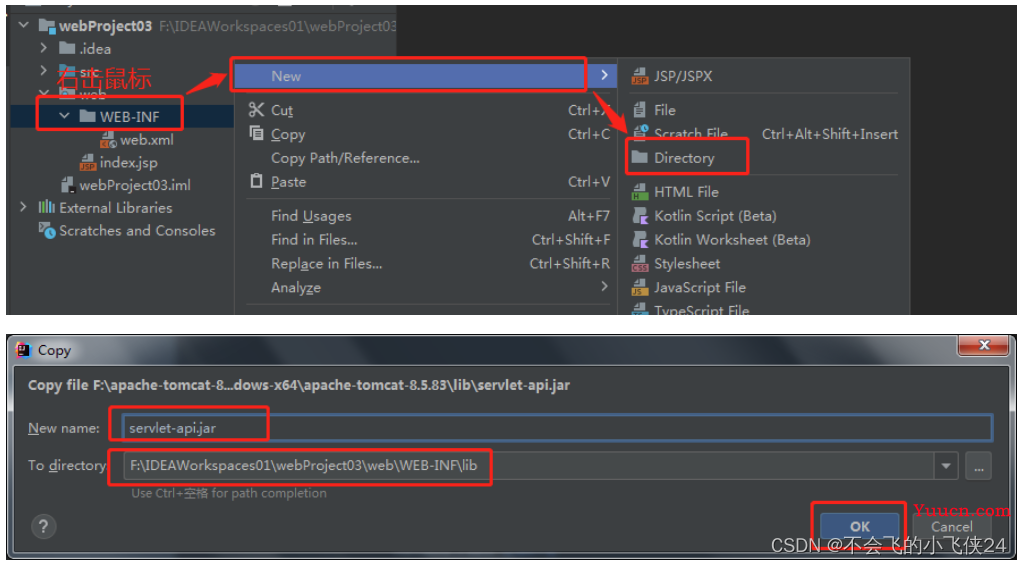Collapse the webProject03 project node
1023x565 pixels.
tap(24, 25)
